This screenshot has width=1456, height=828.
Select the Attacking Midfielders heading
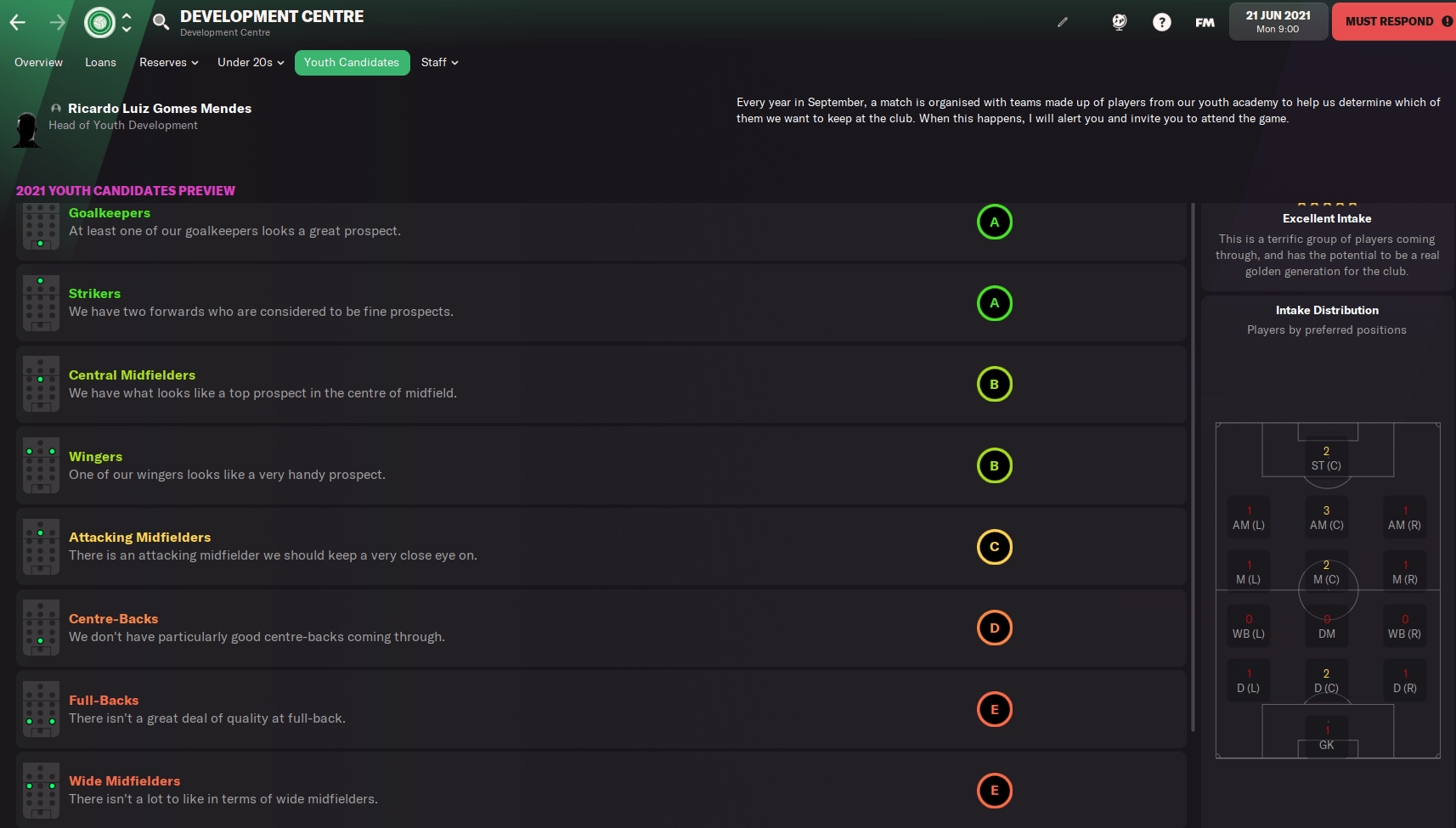pyautogui.click(x=139, y=538)
